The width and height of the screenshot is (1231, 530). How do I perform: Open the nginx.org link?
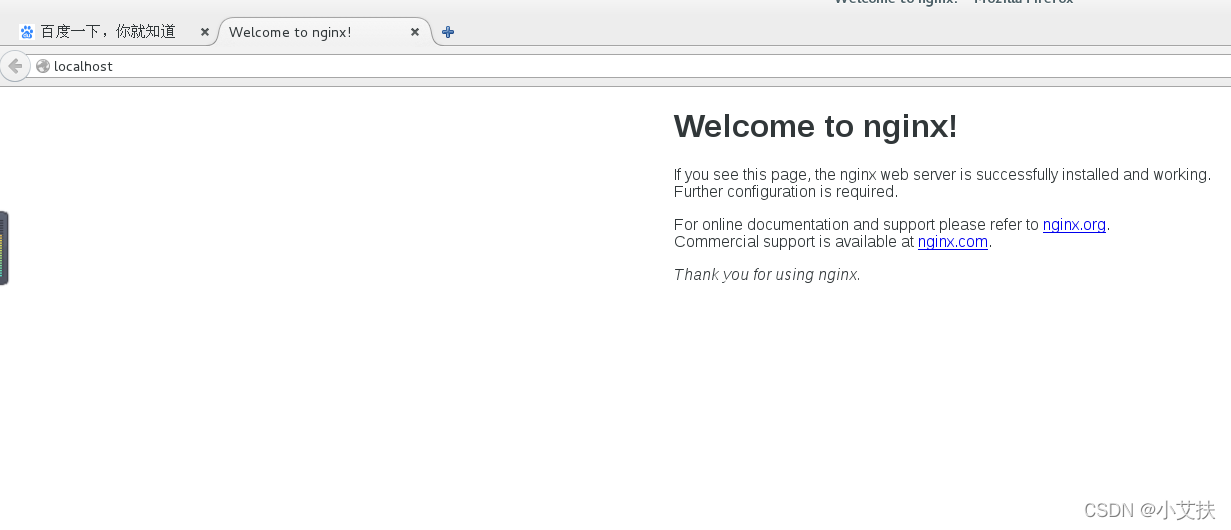(x=1074, y=225)
